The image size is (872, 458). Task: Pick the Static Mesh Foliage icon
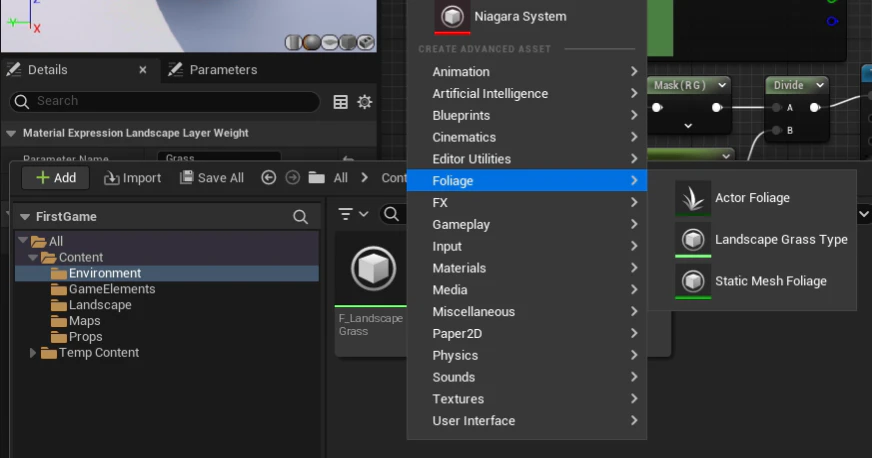693,281
